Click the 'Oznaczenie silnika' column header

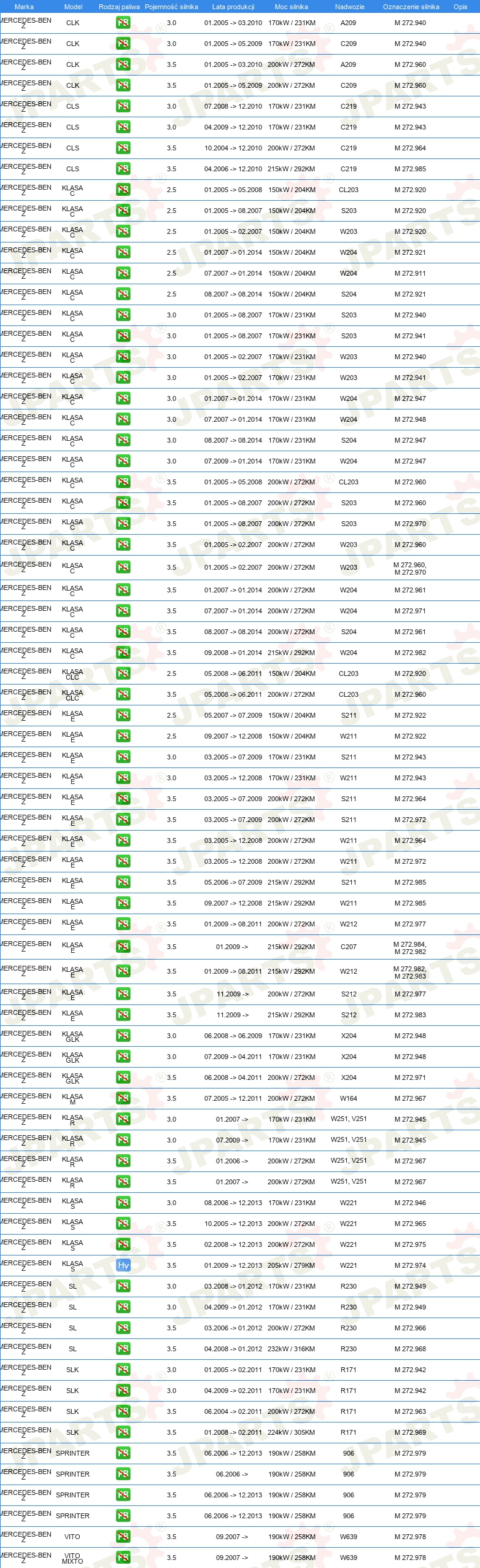click(411, 7)
